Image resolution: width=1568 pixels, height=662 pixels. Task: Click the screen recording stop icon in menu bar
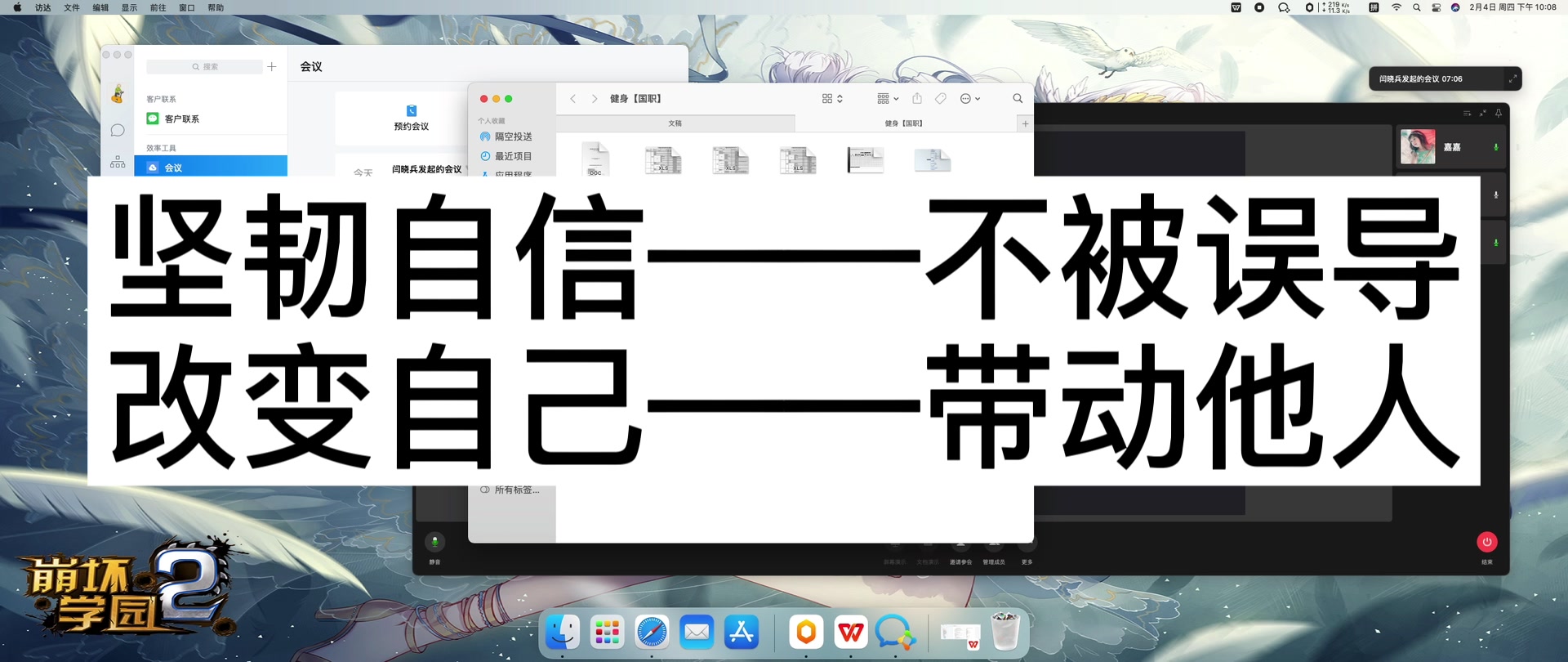[x=1259, y=7]
